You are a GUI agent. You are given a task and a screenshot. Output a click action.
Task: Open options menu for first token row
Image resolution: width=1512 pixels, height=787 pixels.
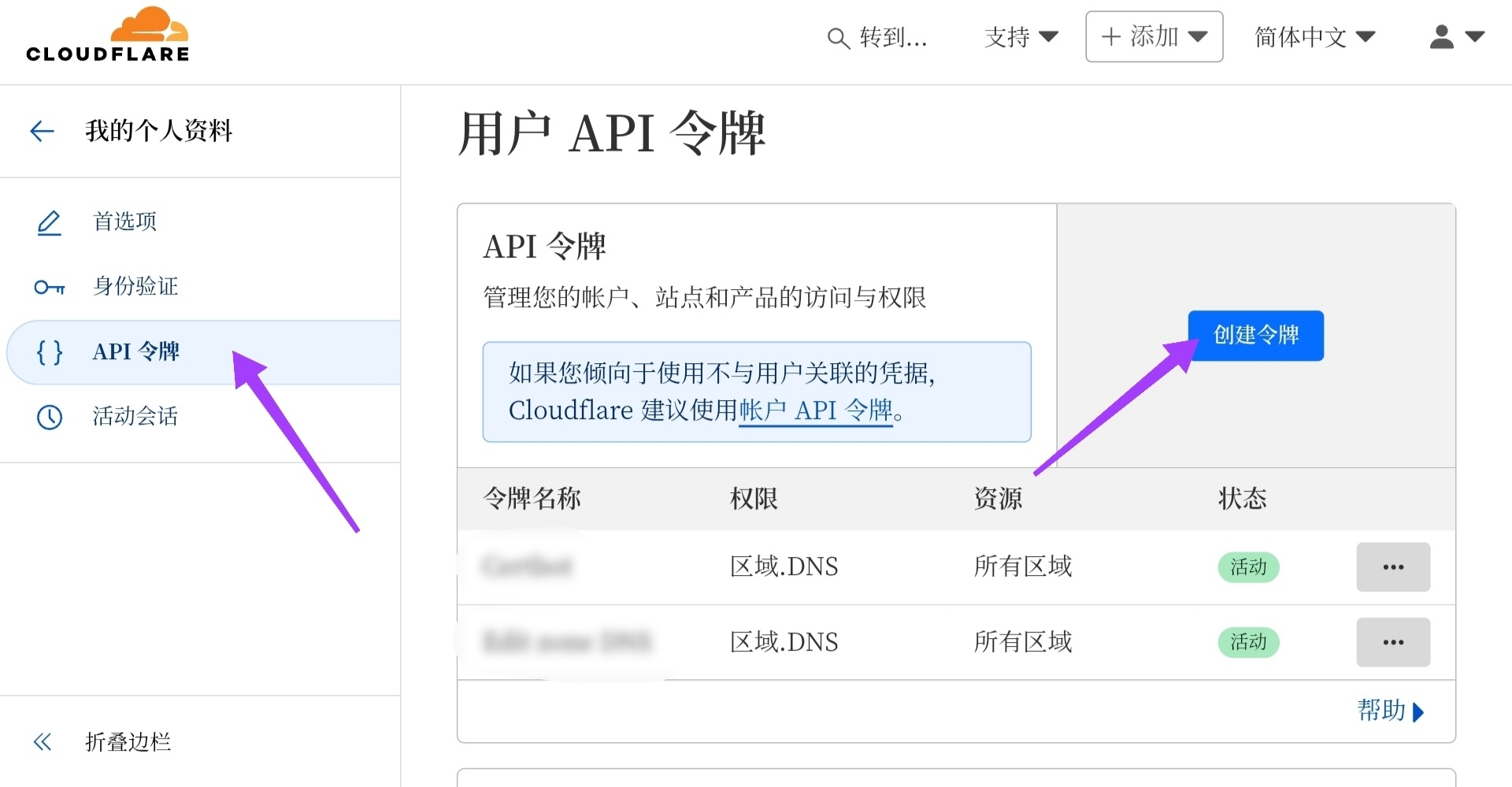click(x=1392, y=567)
